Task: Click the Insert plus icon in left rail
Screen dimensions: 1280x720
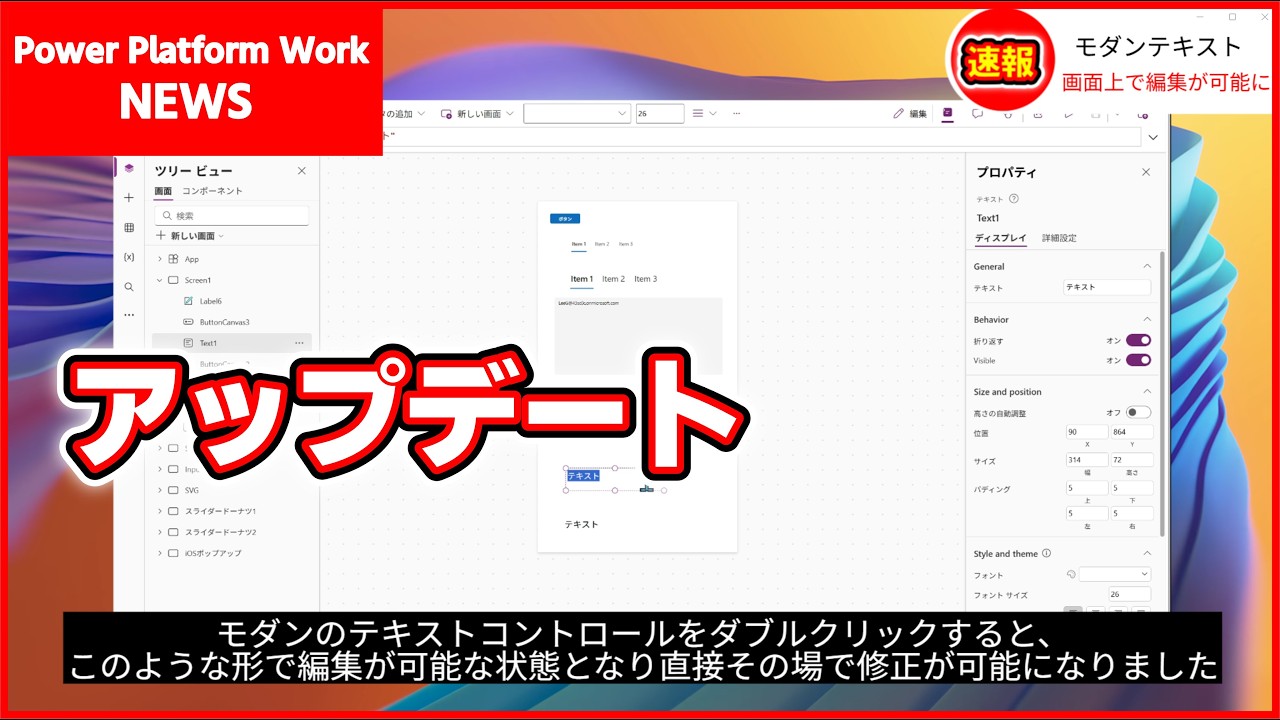Action: coord(129,198)
